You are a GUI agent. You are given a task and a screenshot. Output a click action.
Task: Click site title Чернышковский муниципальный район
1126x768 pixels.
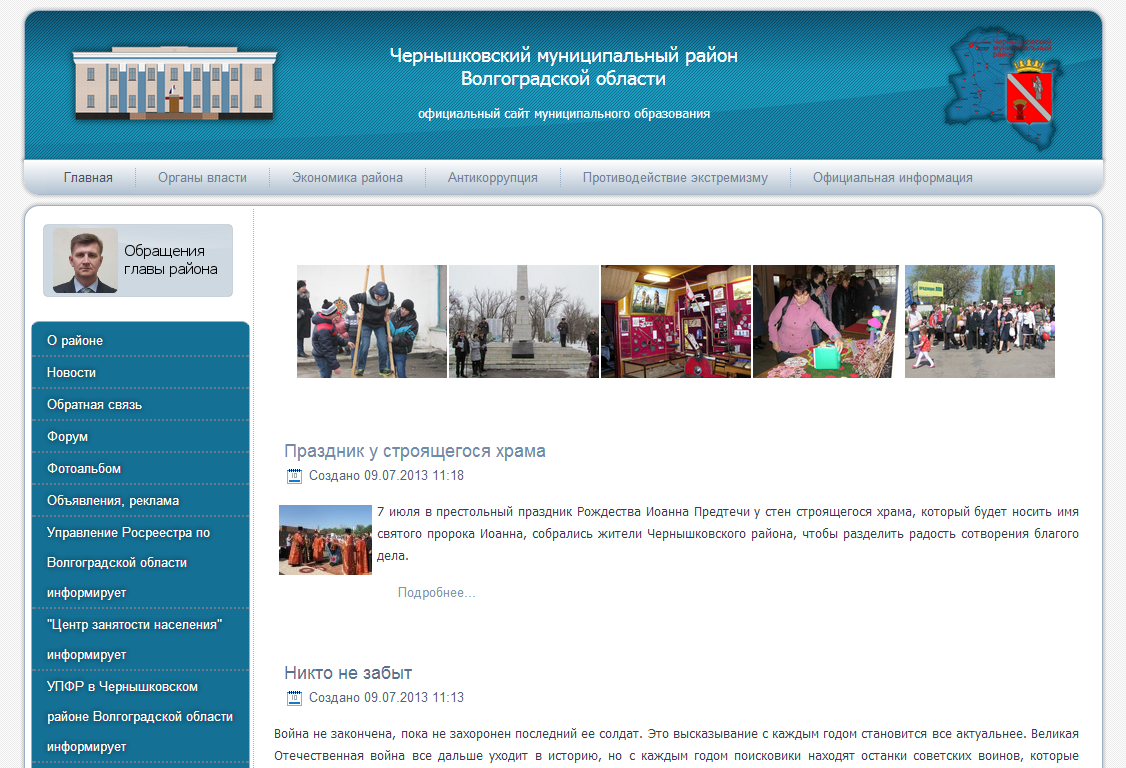coord(564,55)
